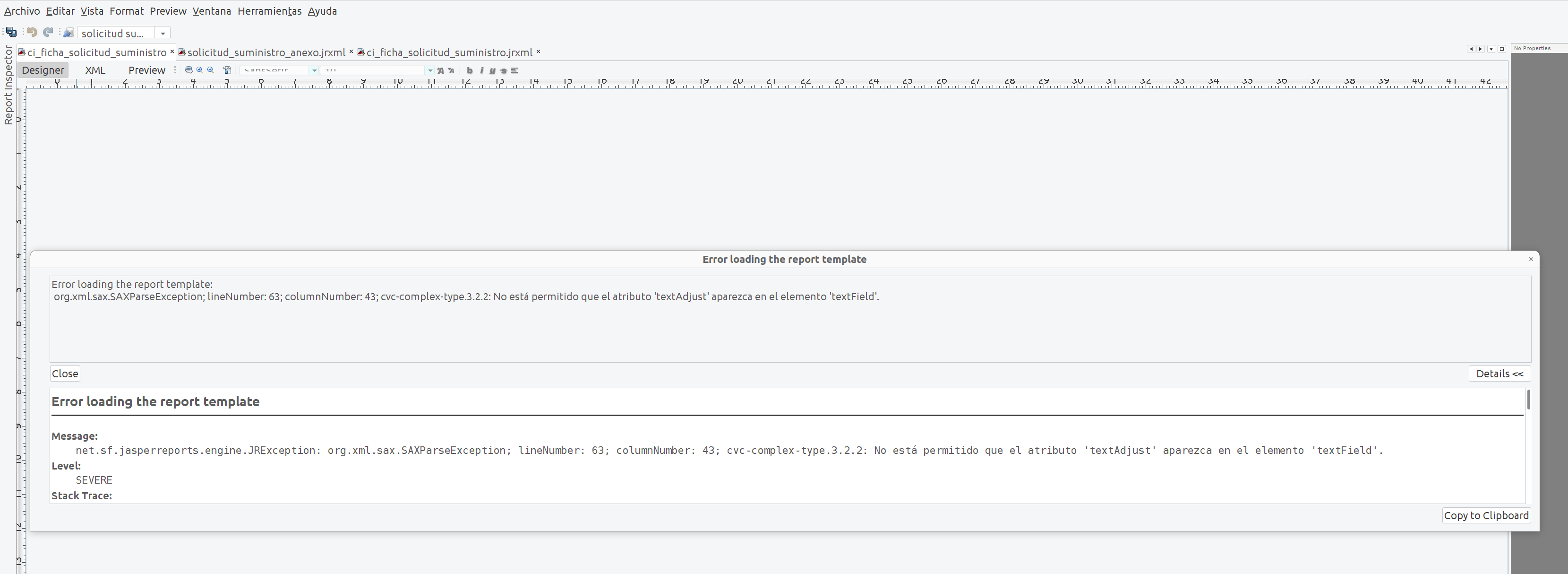This screenshot has width=1568, height=574.
Task: Click the increase font size icon
Action: [x=440, y=70]
